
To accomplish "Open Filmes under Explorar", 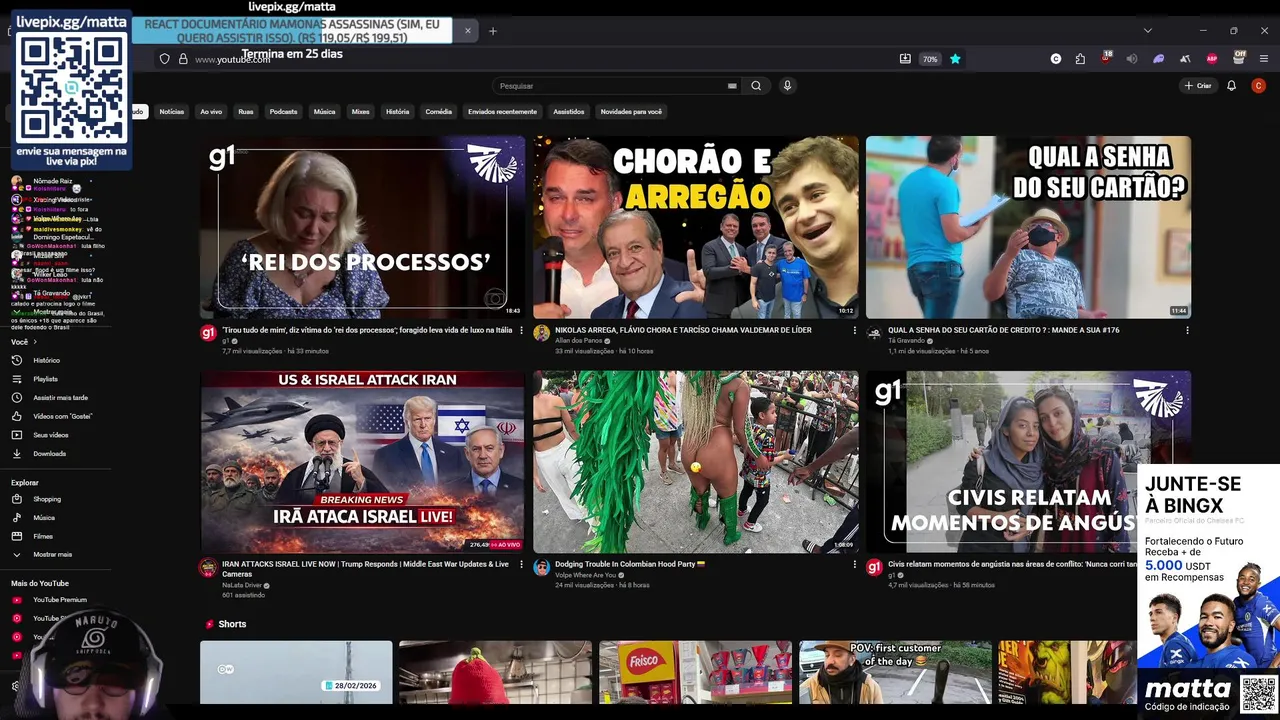I will [x=43, y=536].
